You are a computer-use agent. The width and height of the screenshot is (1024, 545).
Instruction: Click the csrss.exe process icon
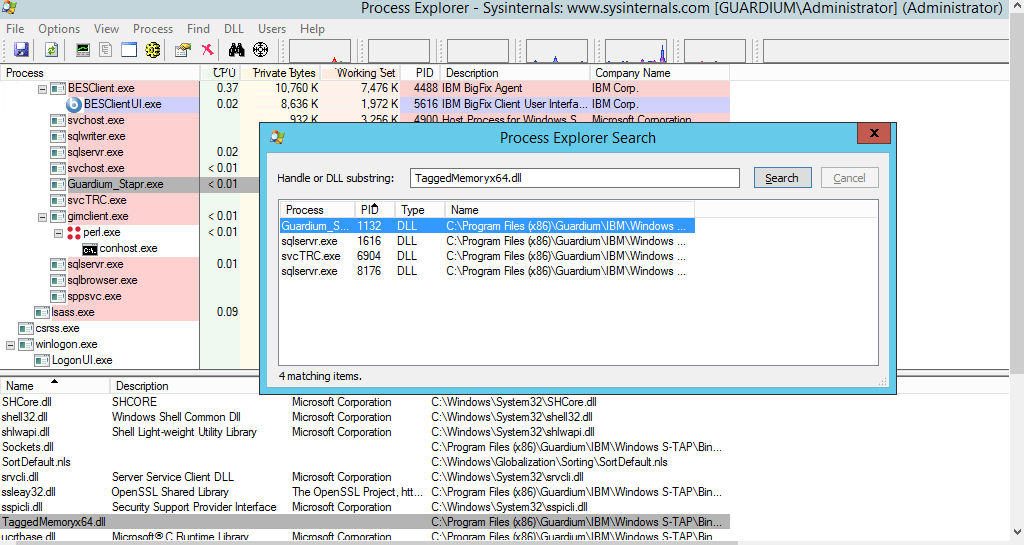coord(26,329)
